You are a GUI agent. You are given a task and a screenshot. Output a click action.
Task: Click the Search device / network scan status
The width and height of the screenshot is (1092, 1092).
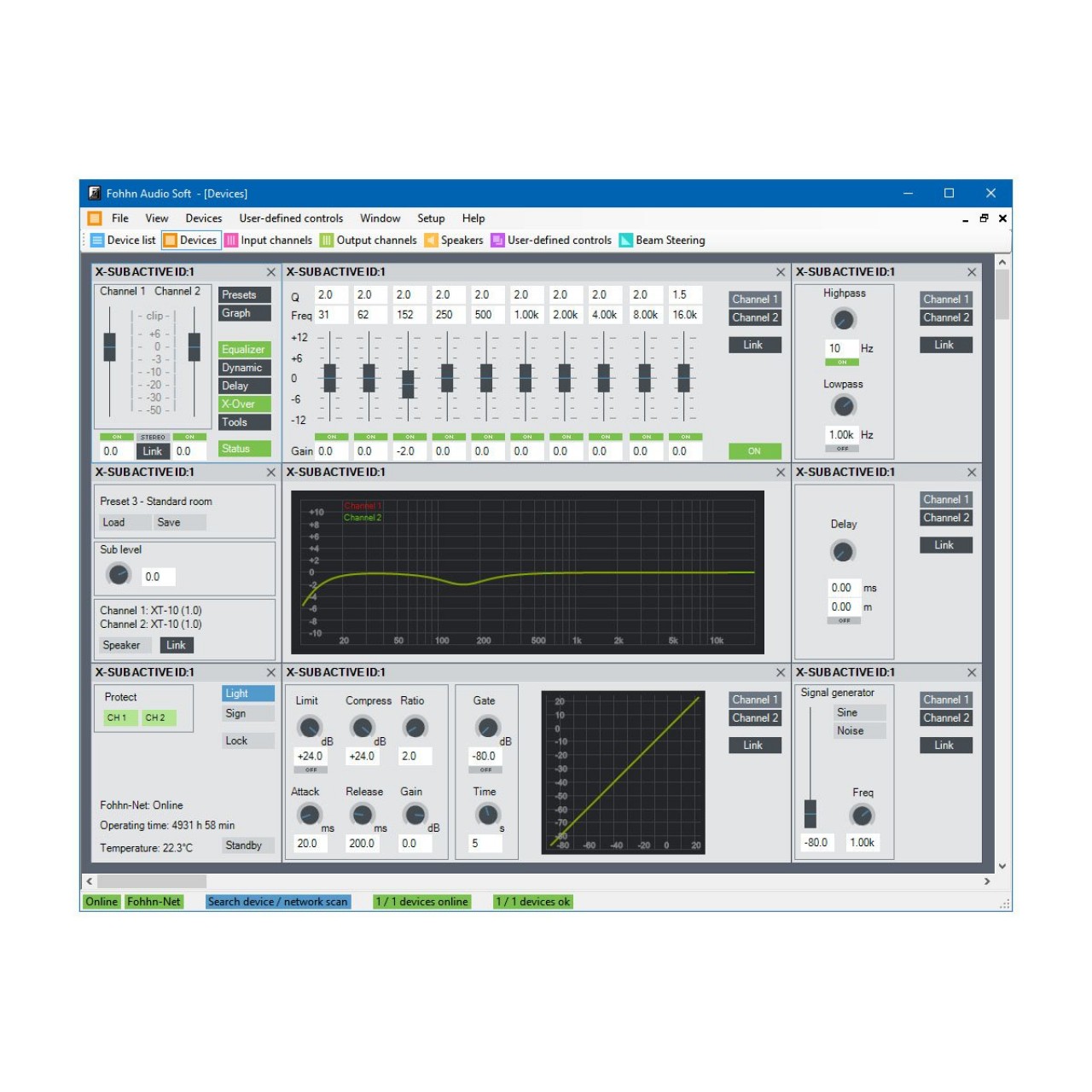278,902
